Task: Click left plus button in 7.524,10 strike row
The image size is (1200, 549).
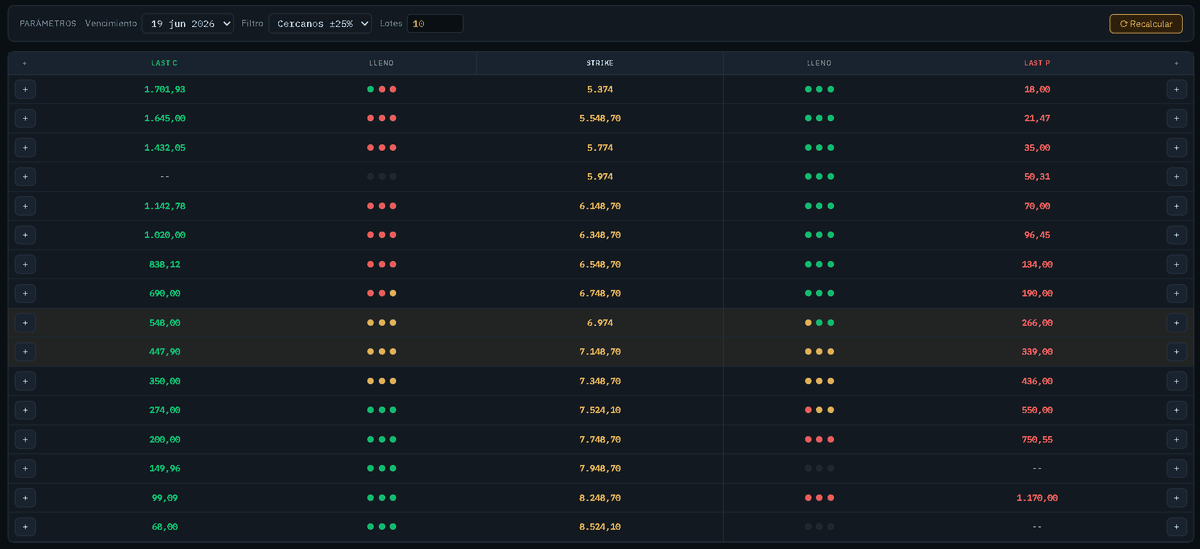Action: pyautogui.click(x=25, y=410)
